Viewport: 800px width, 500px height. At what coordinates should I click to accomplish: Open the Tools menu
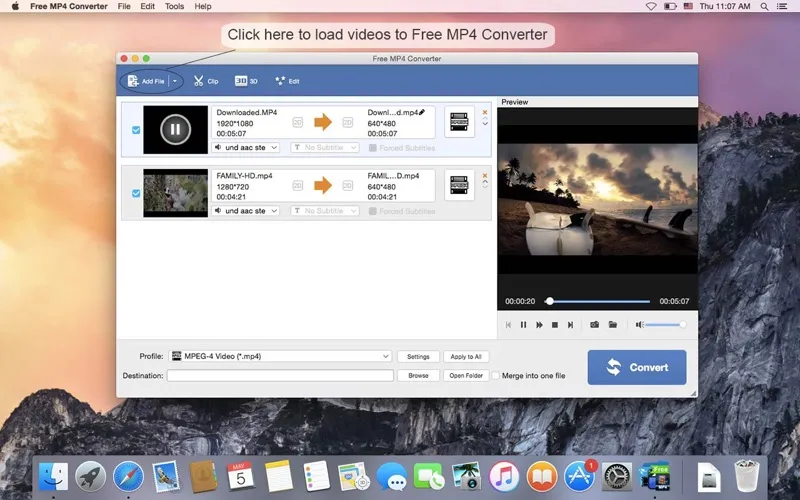174,6
